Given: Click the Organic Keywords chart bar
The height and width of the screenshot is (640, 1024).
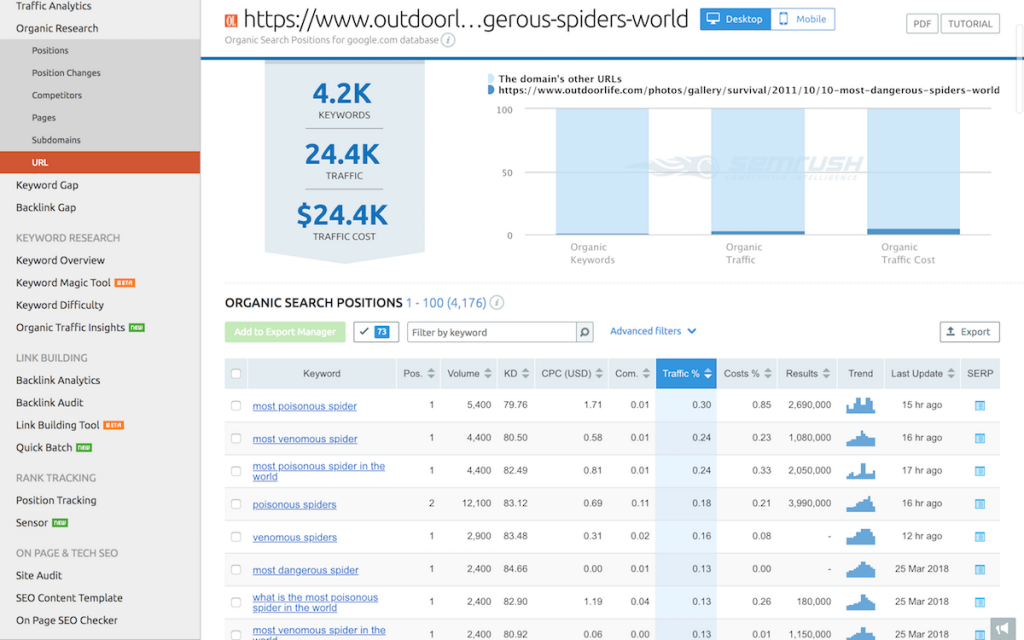Looking at the screenshot, I should pyautogui.click(x=602, y=171).
